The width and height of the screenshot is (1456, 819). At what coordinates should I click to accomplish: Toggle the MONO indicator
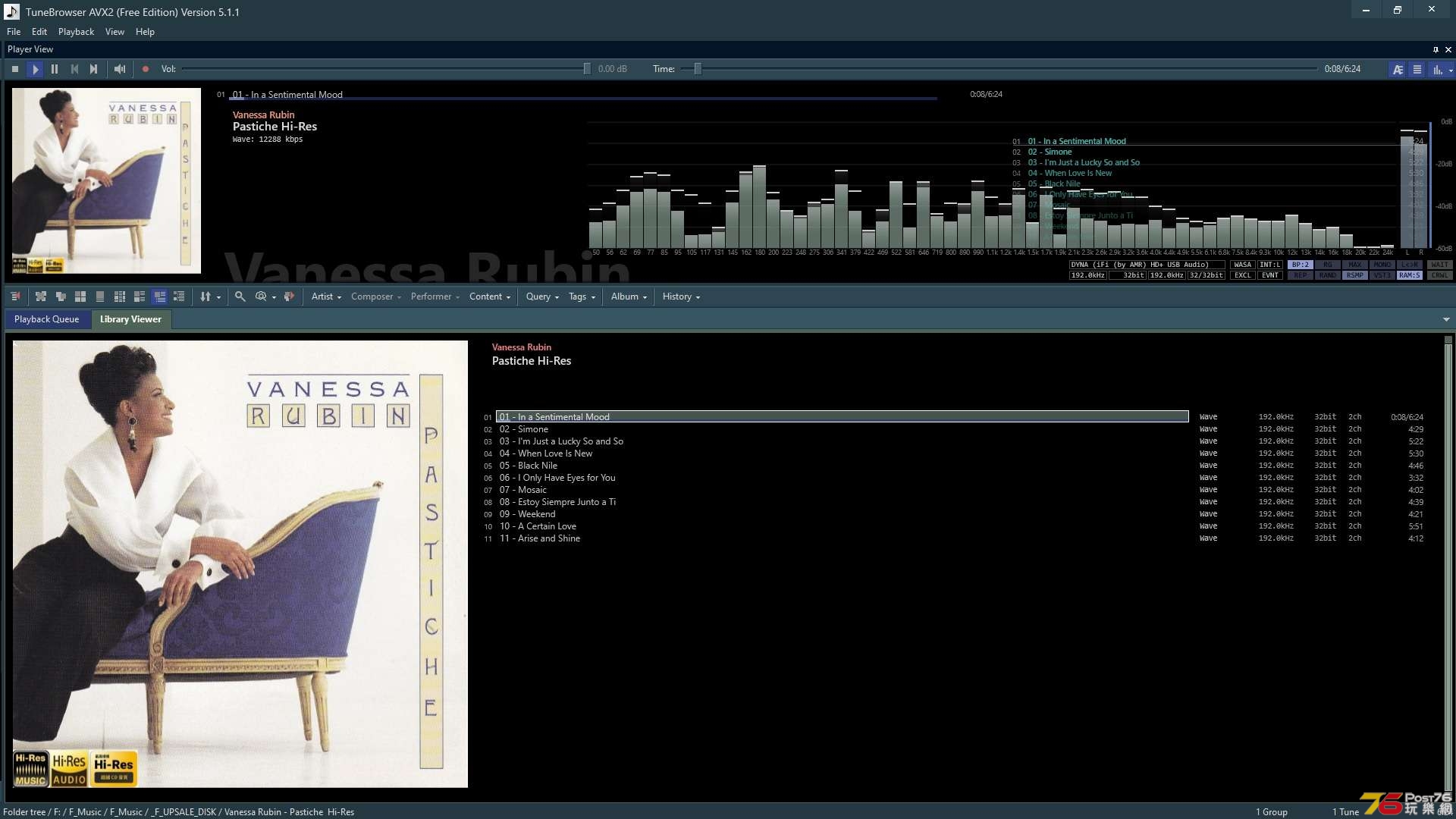pyautogui.click(x=1382, y=265)
